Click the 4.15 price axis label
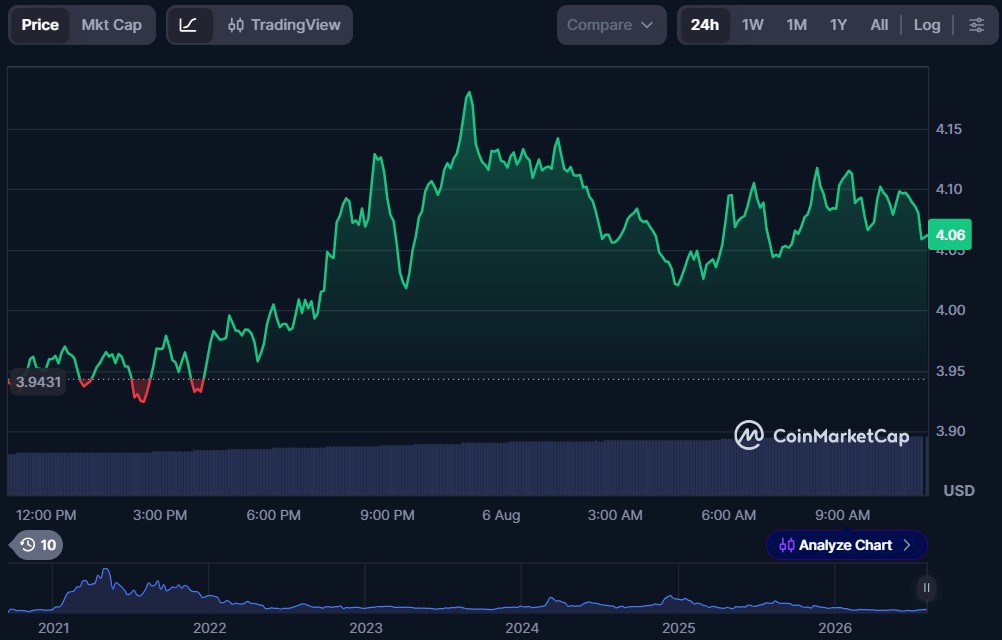 click(949, 129)
